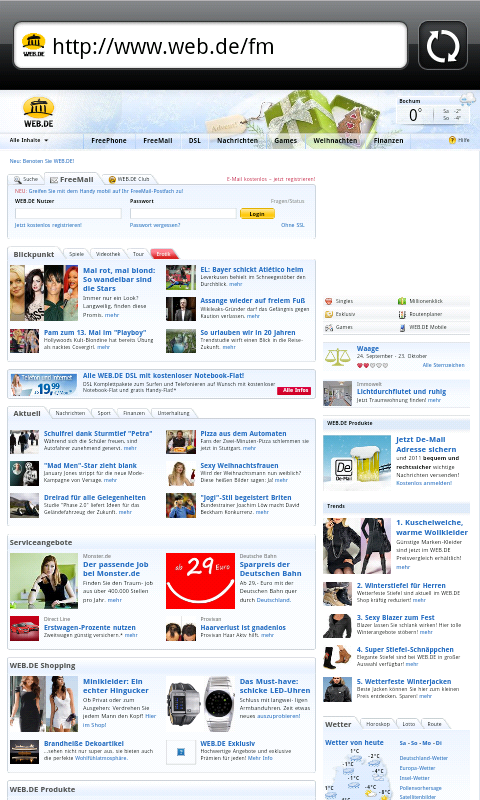Switch to the Sport tab under Aktuell

point(104,413)
